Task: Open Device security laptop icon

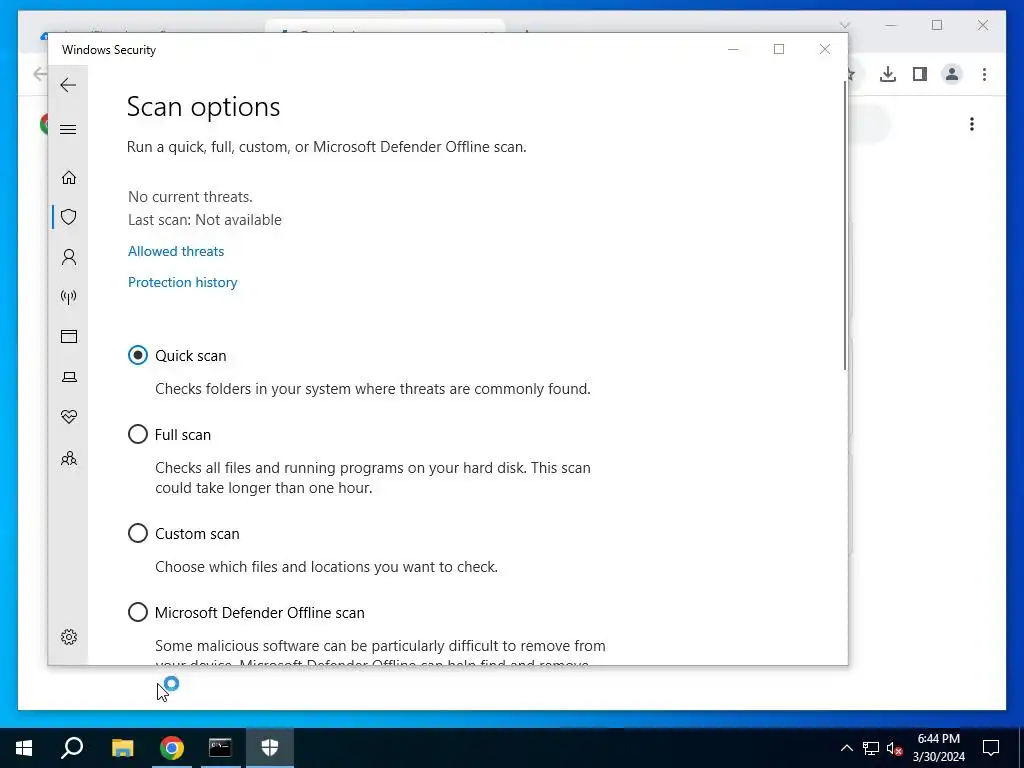Action: (x=69, y=377)
